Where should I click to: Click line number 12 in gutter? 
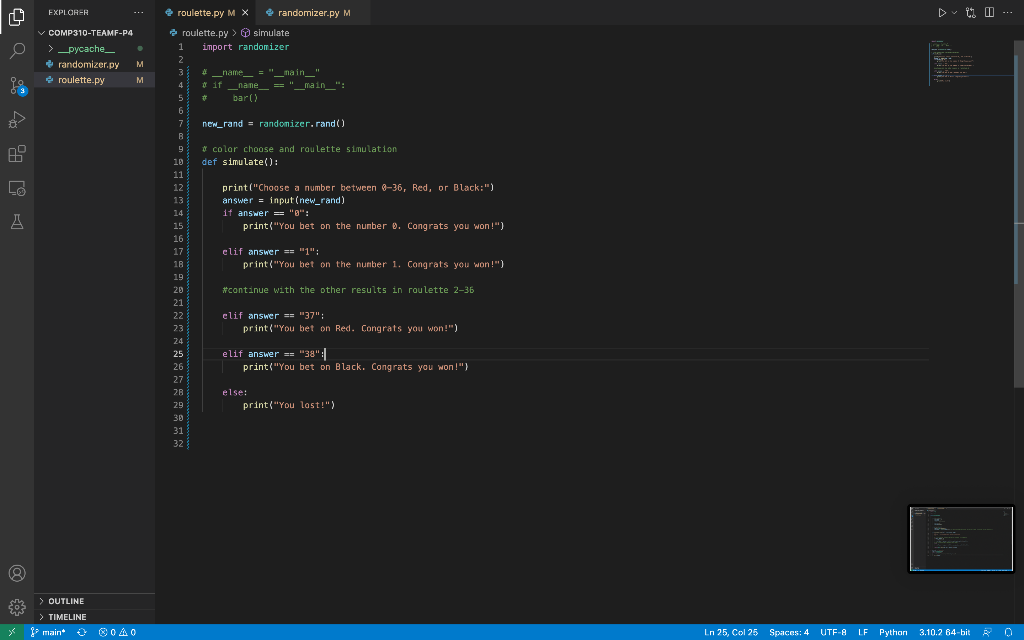coord(178,187)
